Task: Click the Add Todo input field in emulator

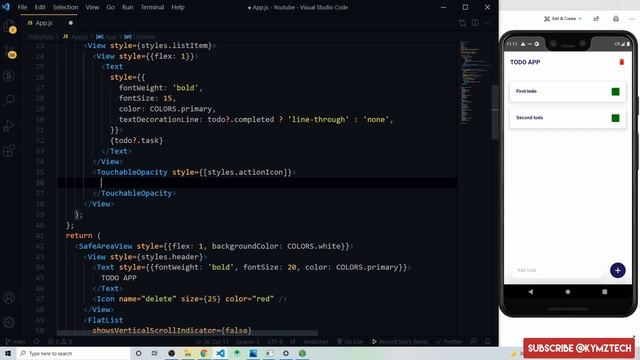Action: [x=557, y=270]
